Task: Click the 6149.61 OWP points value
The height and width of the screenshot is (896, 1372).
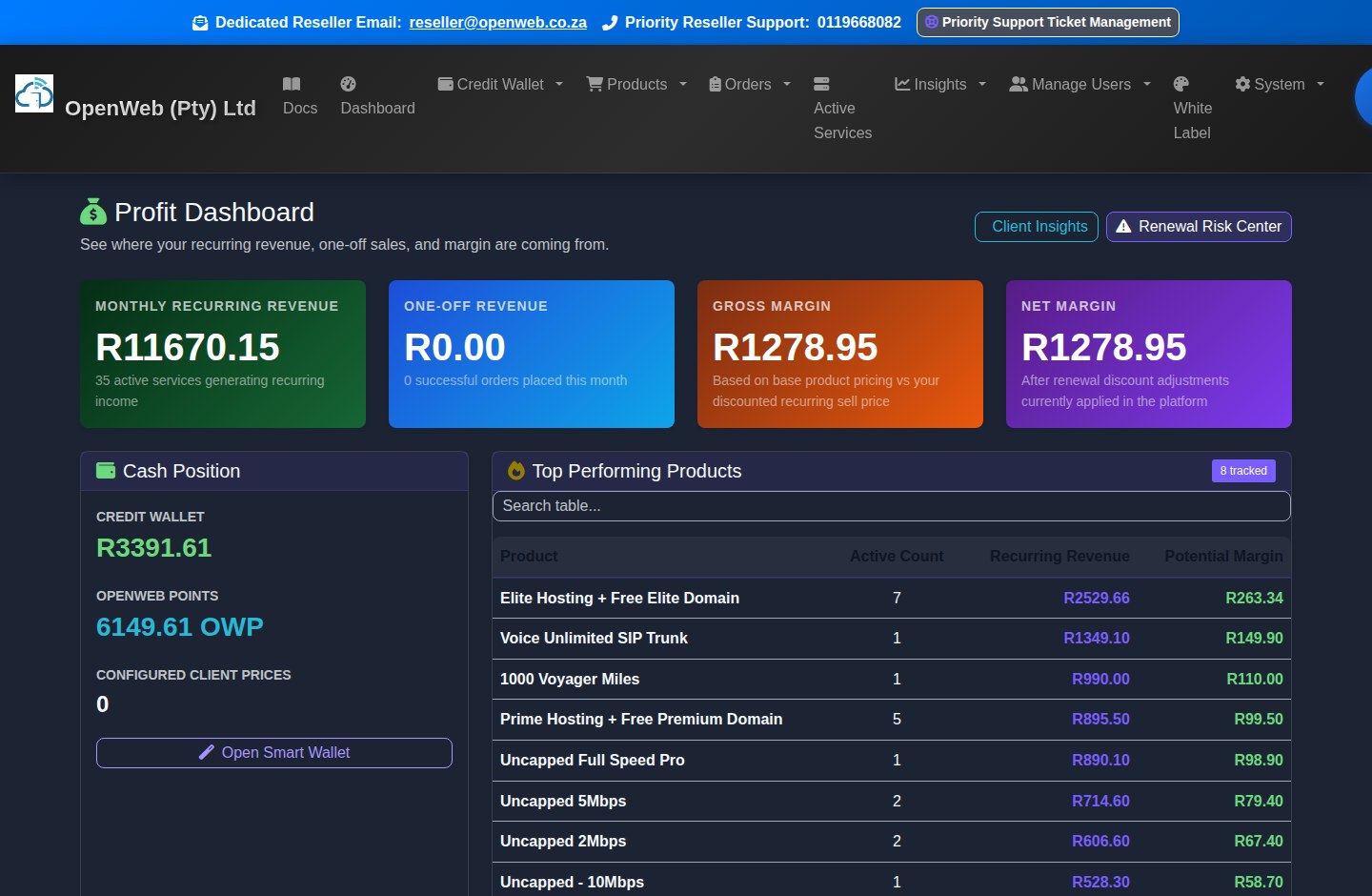Action: pyautogui.click(x=180, y=627)
